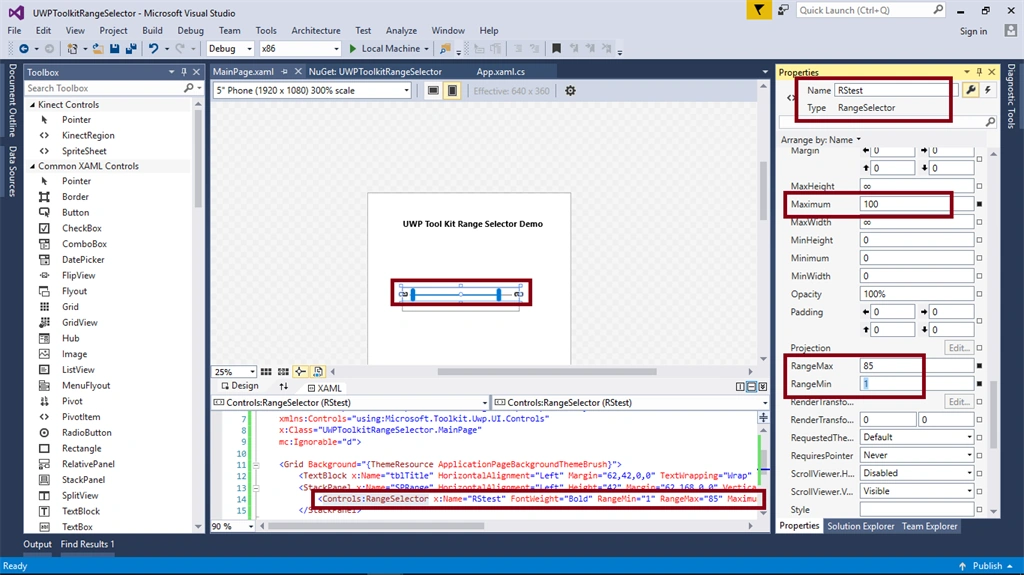Start debugging with Local Machine button
Viewport: 1024px width, 575px height.
point(388,48)
